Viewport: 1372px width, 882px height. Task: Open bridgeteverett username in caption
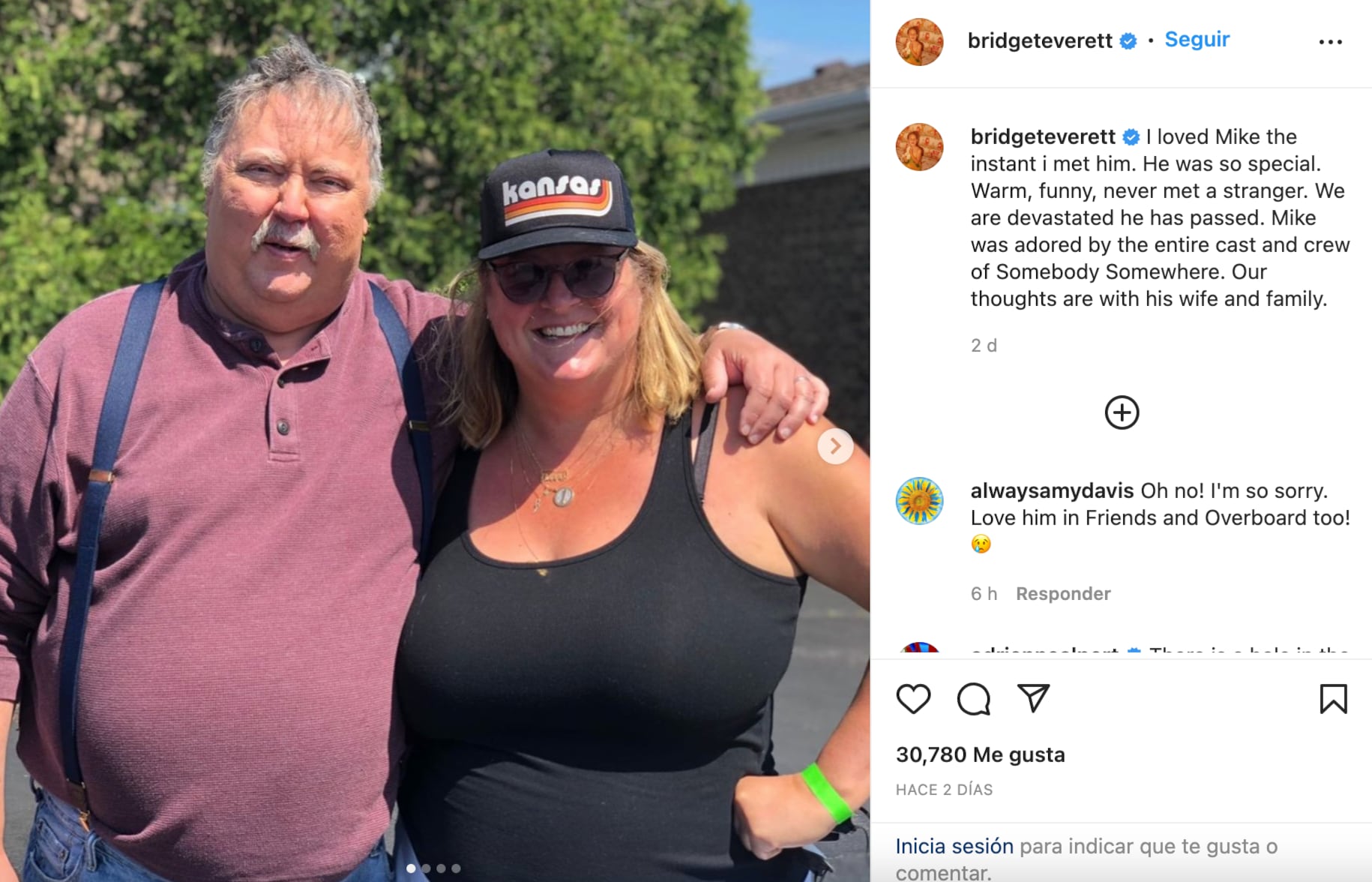click(1043, 136)
